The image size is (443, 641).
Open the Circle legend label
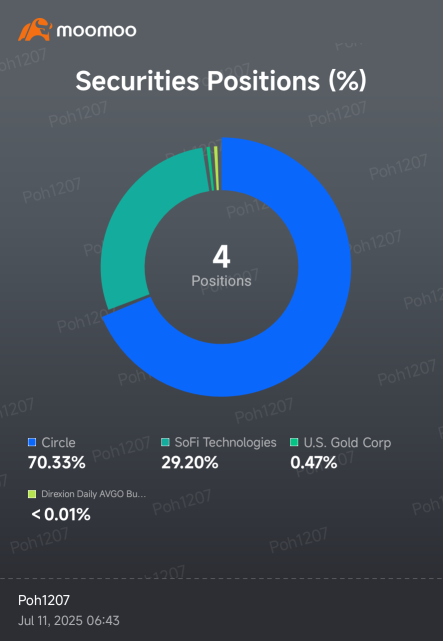pos(58,442)
